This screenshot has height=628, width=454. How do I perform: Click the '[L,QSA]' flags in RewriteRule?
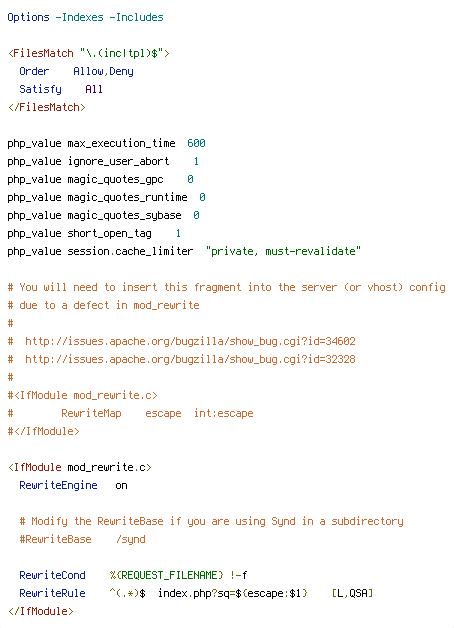tap(352, 593)
